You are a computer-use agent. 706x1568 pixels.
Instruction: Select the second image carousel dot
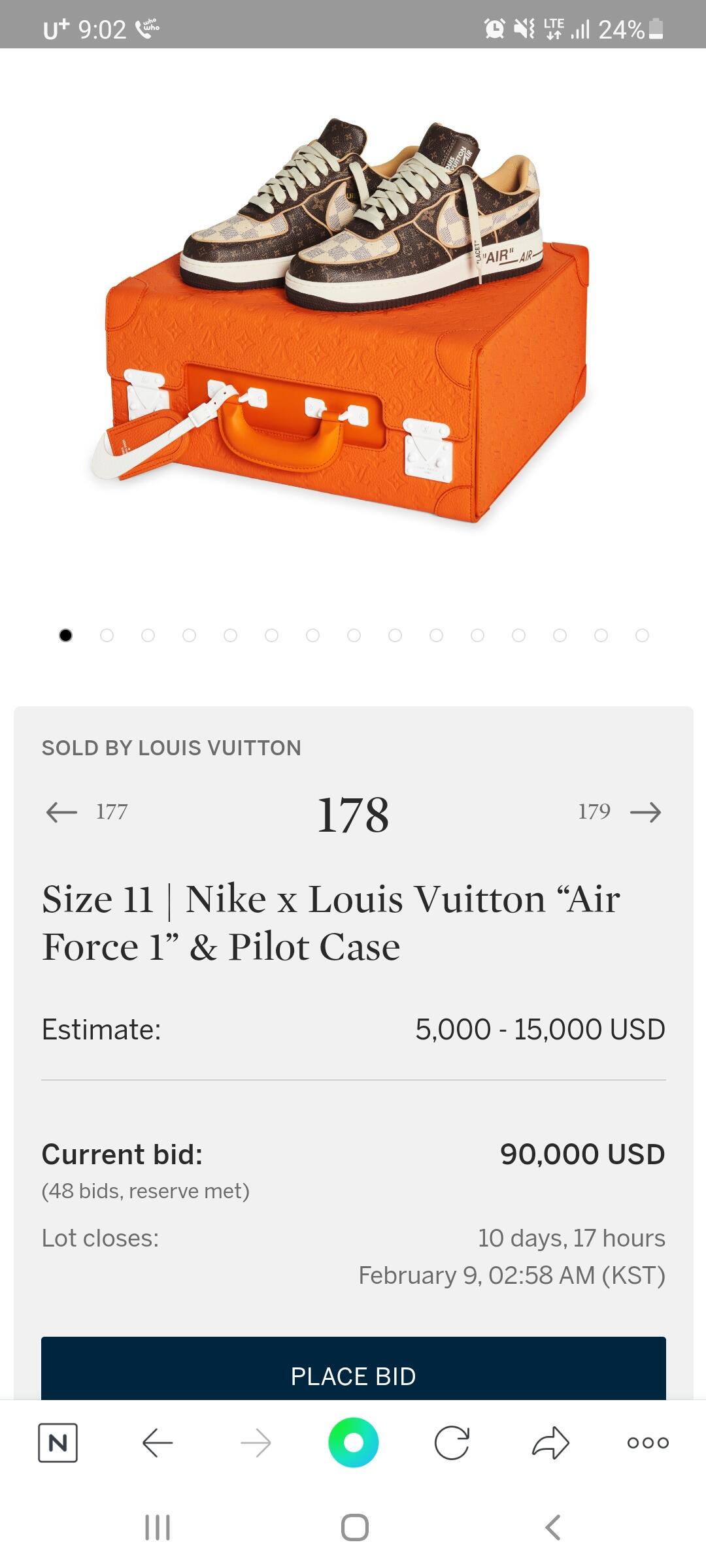(107, 635)
